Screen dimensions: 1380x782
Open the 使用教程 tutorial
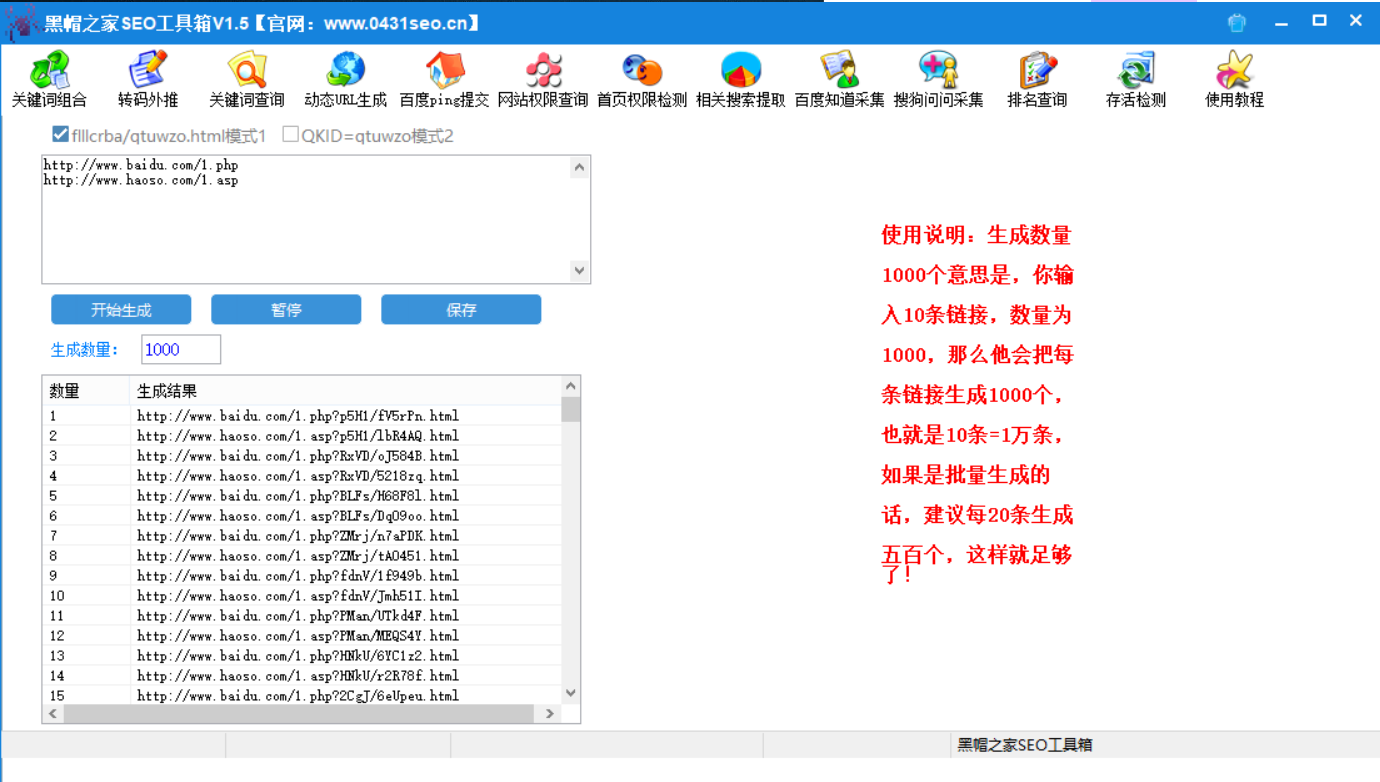pyautogui.click(x=1234, y=79)
